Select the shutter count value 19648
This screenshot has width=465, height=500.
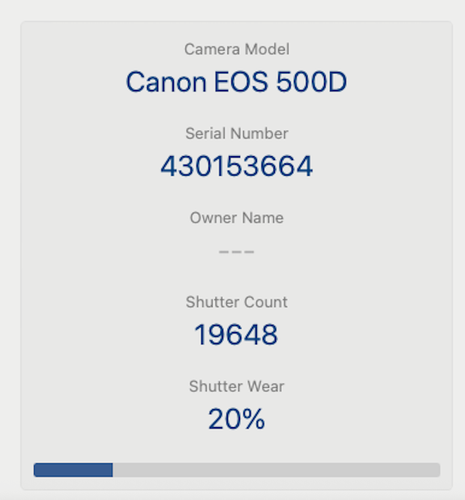point(236,335)
